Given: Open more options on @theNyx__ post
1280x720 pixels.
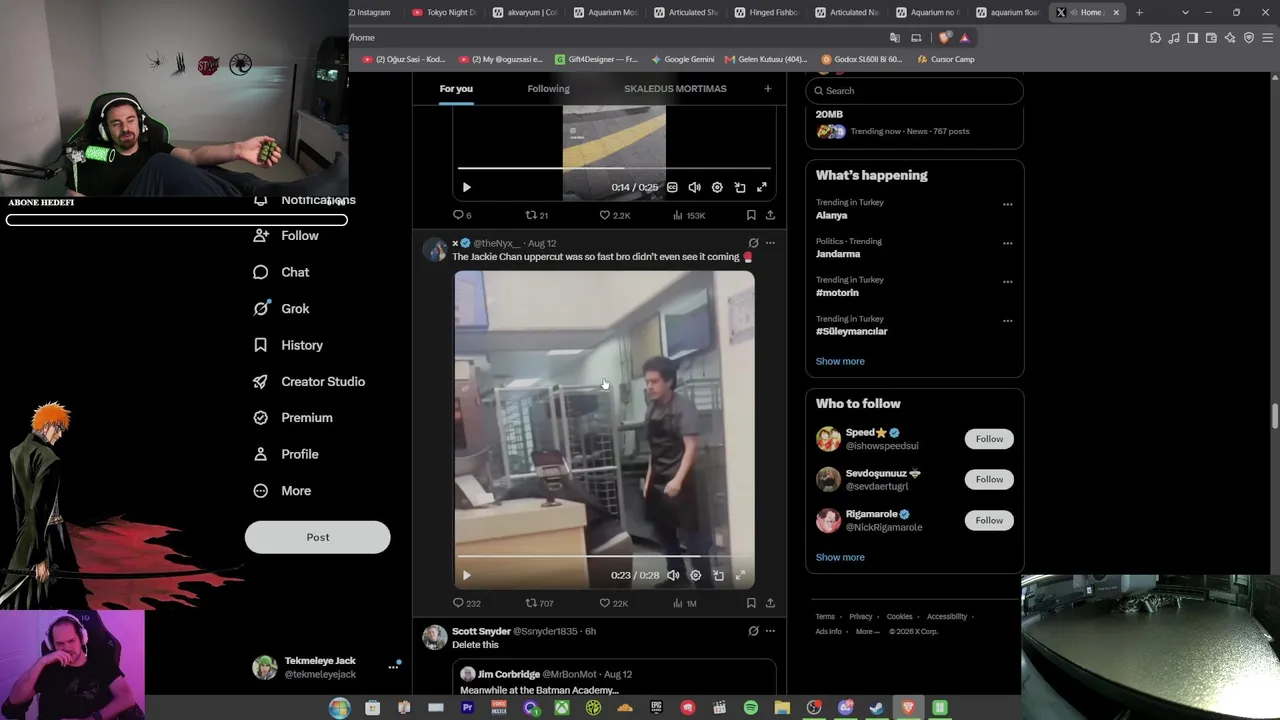Looking at the screenshot, I should (770, 243).
